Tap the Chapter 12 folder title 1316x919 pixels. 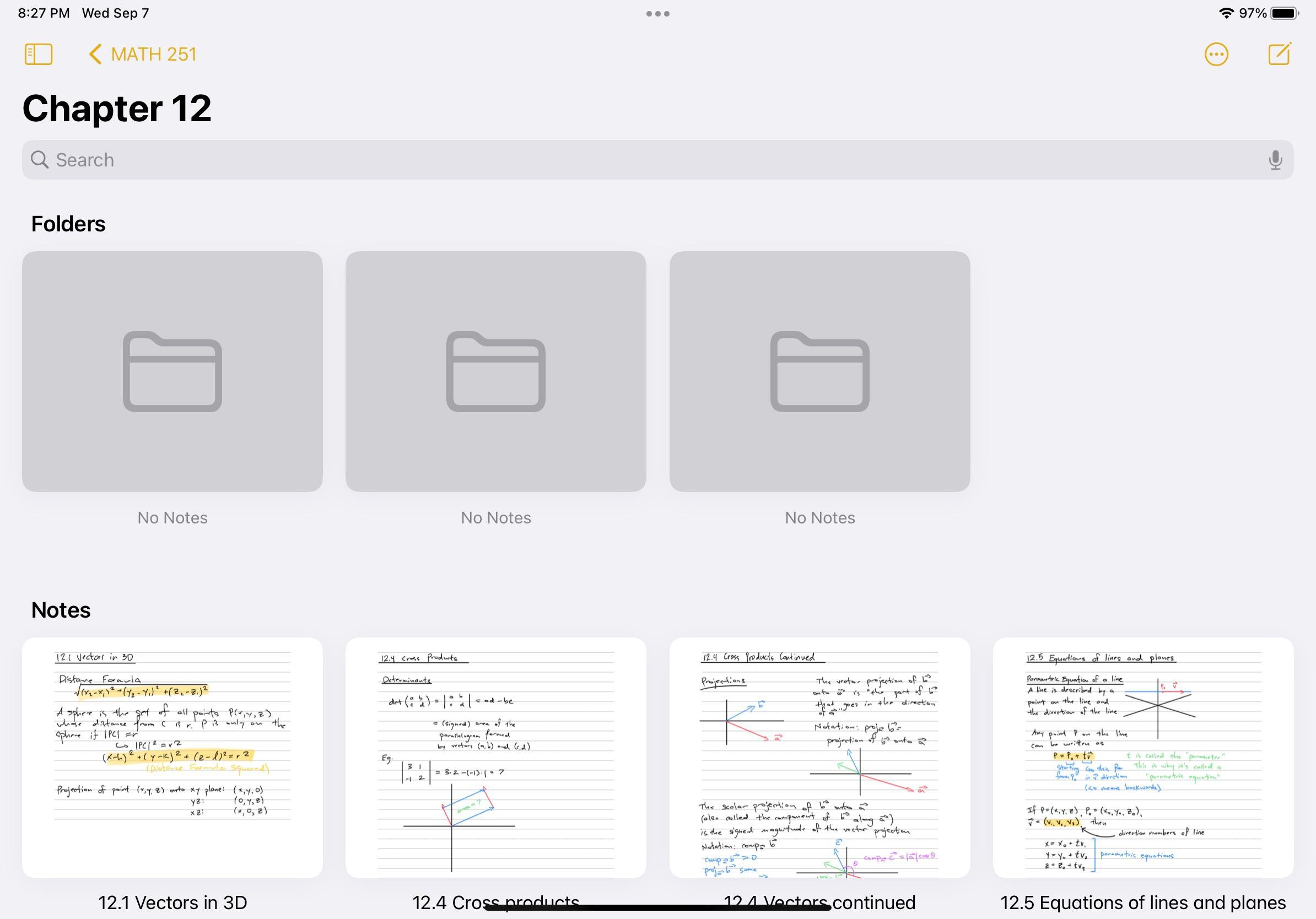pos(117,108)
